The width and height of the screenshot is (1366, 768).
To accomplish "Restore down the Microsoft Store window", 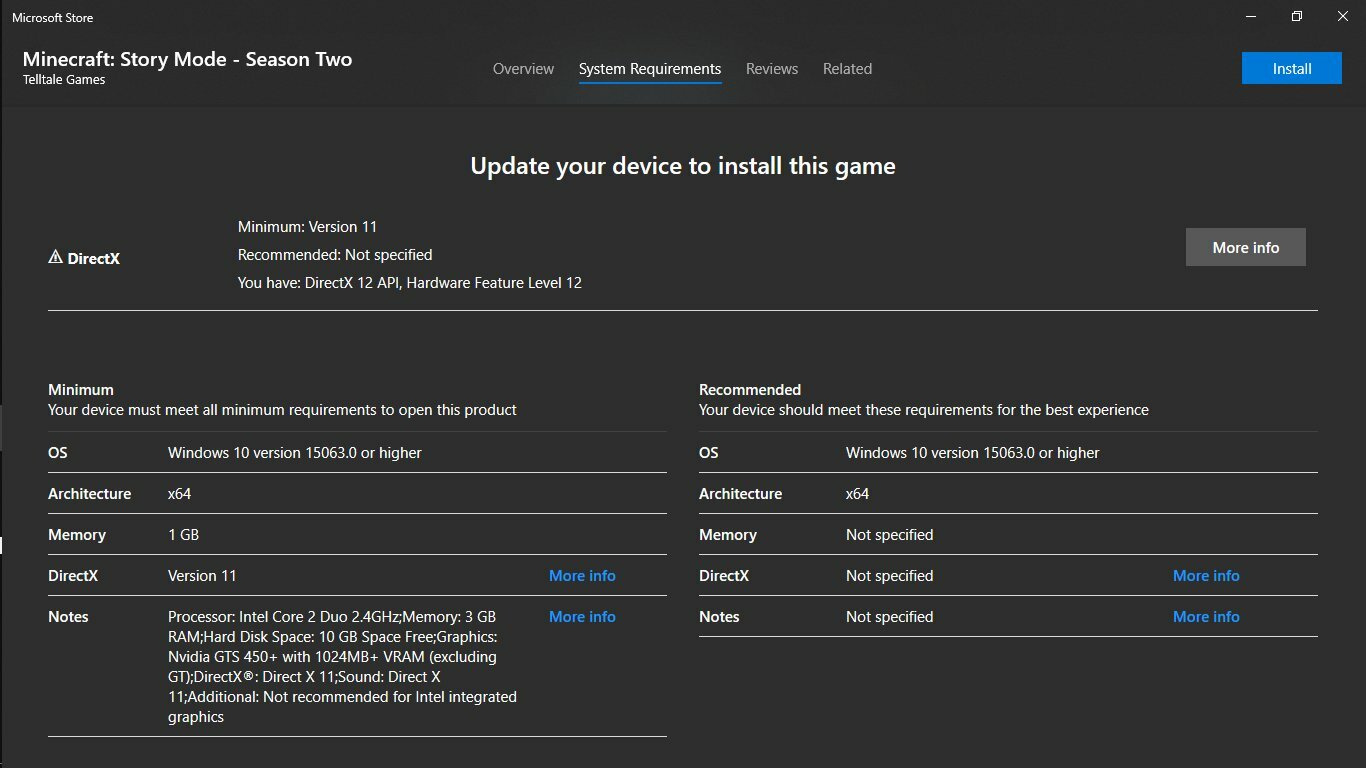I will click(x=1297, y=16).
